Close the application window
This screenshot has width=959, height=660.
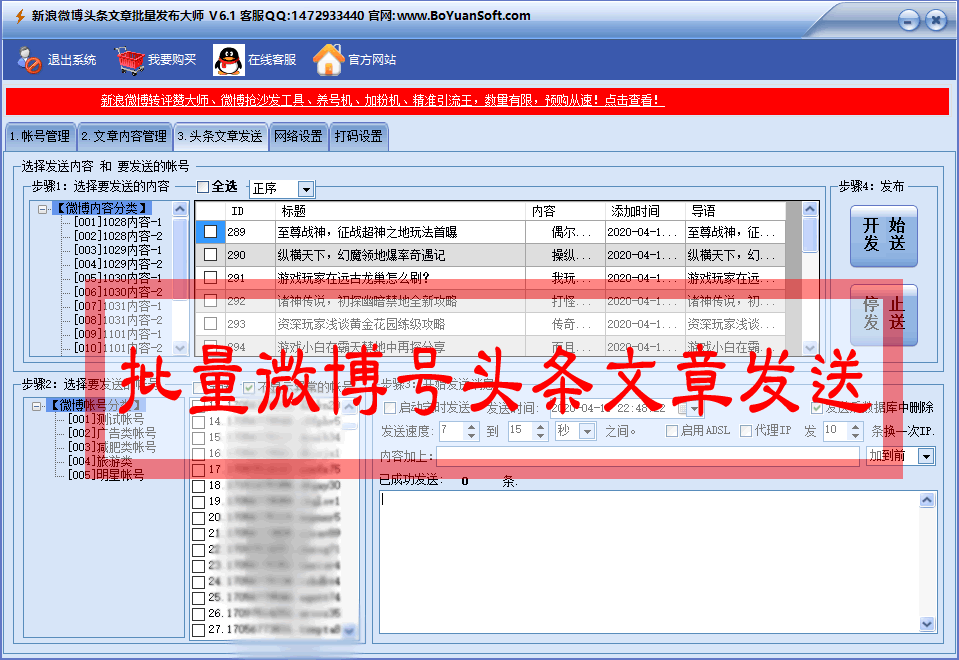[x=936, y=21]
